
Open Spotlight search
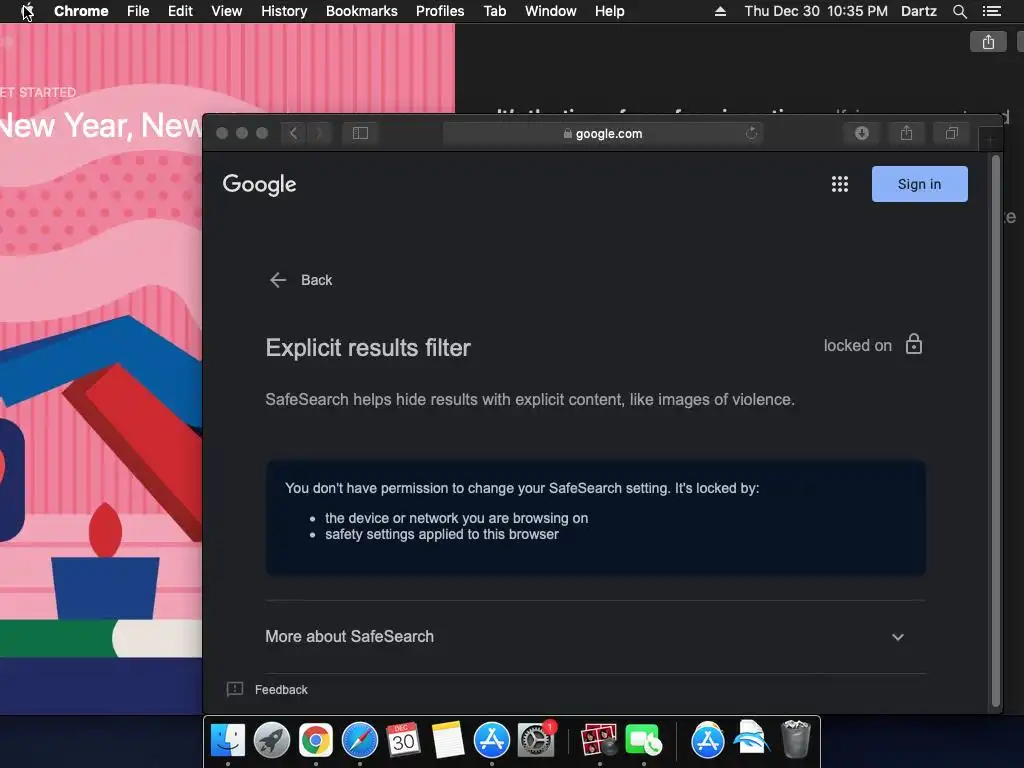[959, 11]
